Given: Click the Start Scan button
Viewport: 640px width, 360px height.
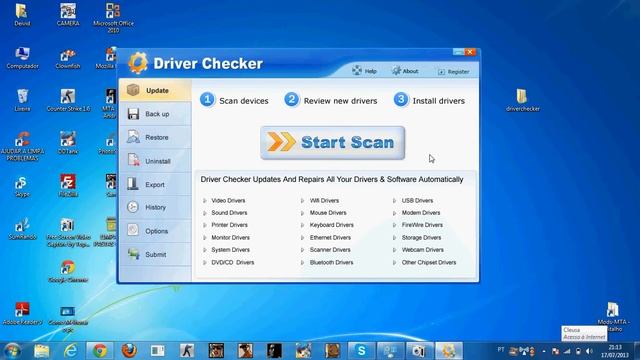Looking at the screenshot, I should (333, 142).
